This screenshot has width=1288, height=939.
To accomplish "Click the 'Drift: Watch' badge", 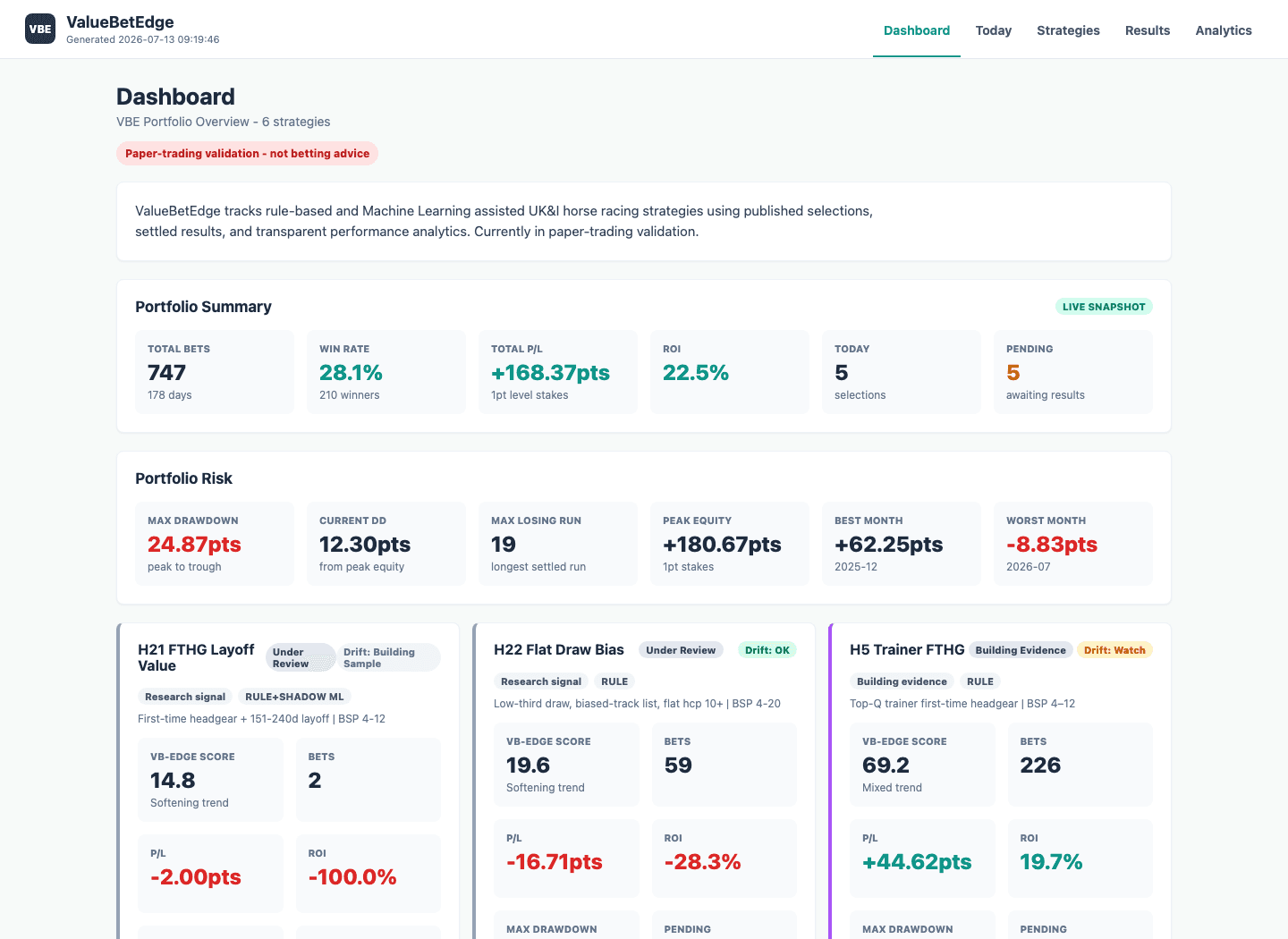I will [1114, 650].
